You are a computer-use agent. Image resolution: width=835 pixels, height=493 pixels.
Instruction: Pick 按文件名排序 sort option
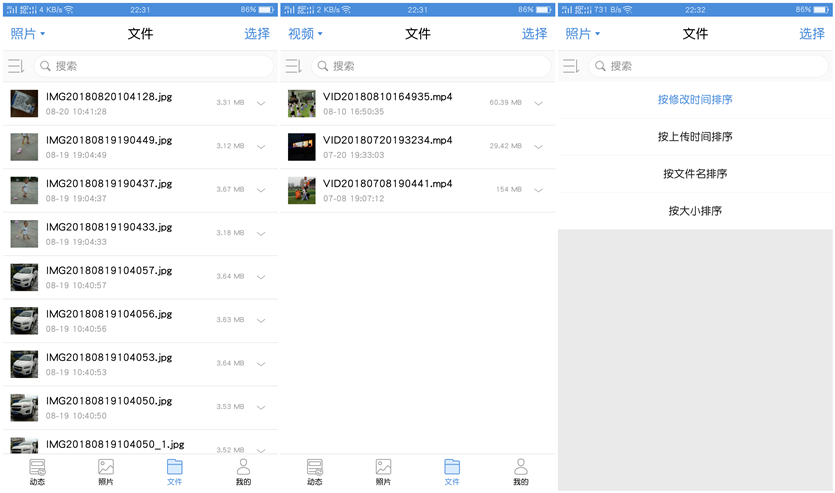695,174
